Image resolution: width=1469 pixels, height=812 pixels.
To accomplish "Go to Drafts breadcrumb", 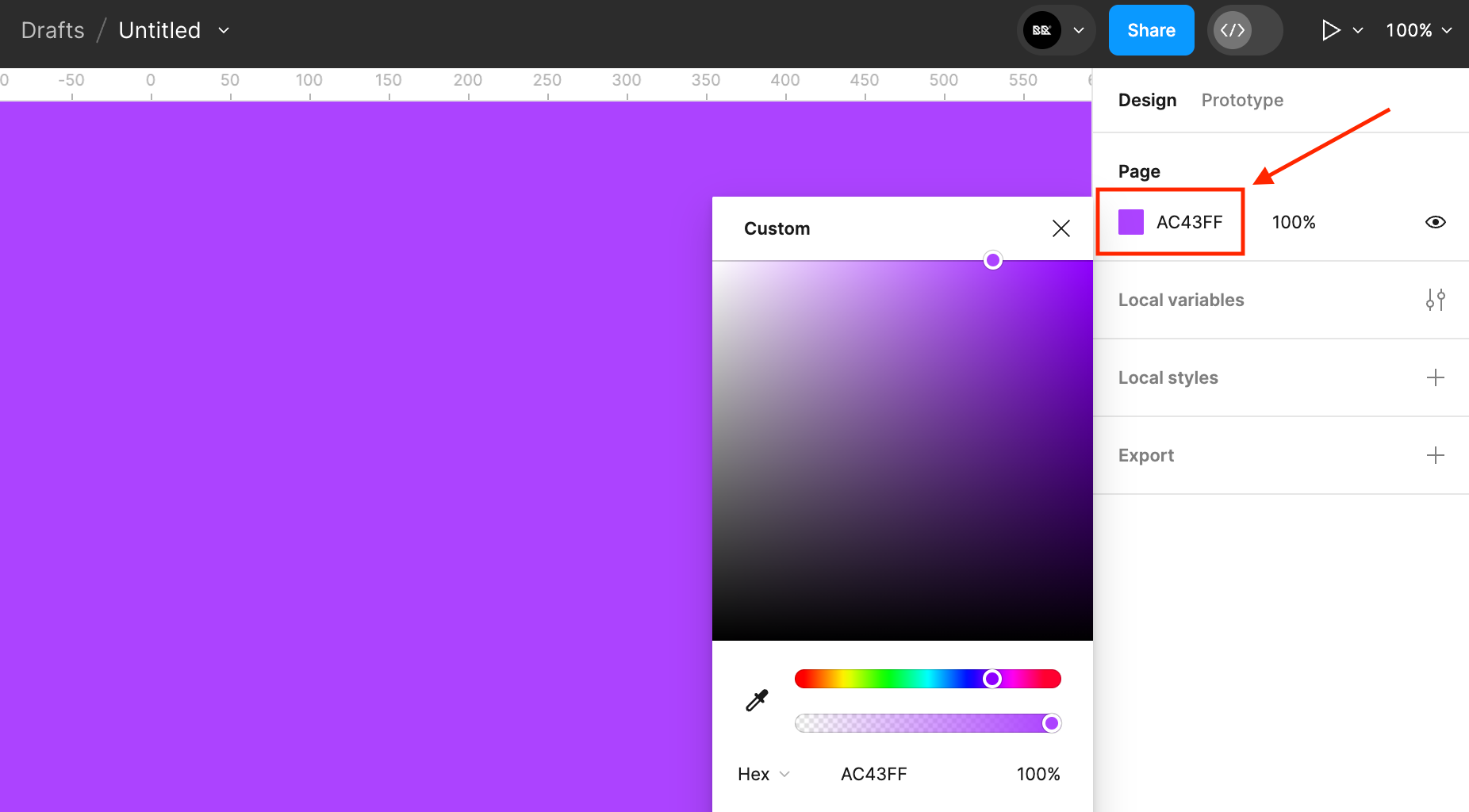I will (52, 30).
